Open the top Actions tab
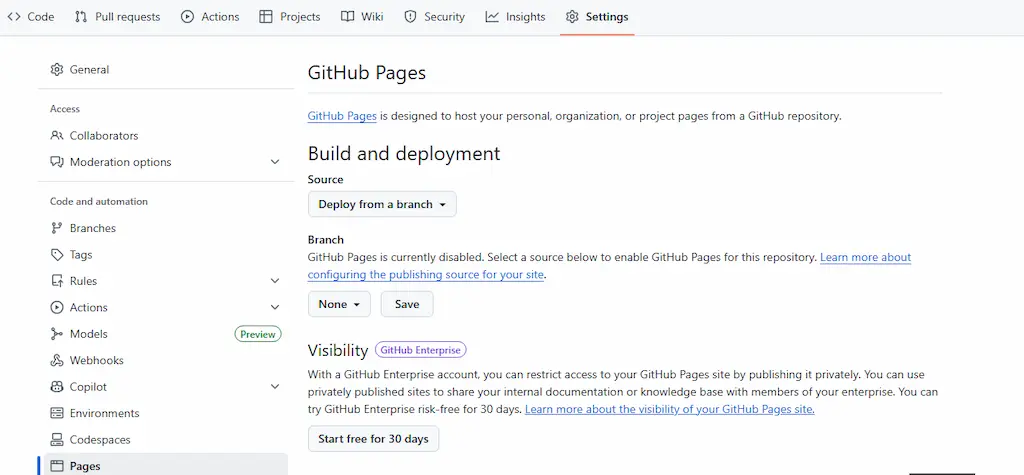Screen dimensions: 1024x475 pyautogui.click(x=210, y=17)
